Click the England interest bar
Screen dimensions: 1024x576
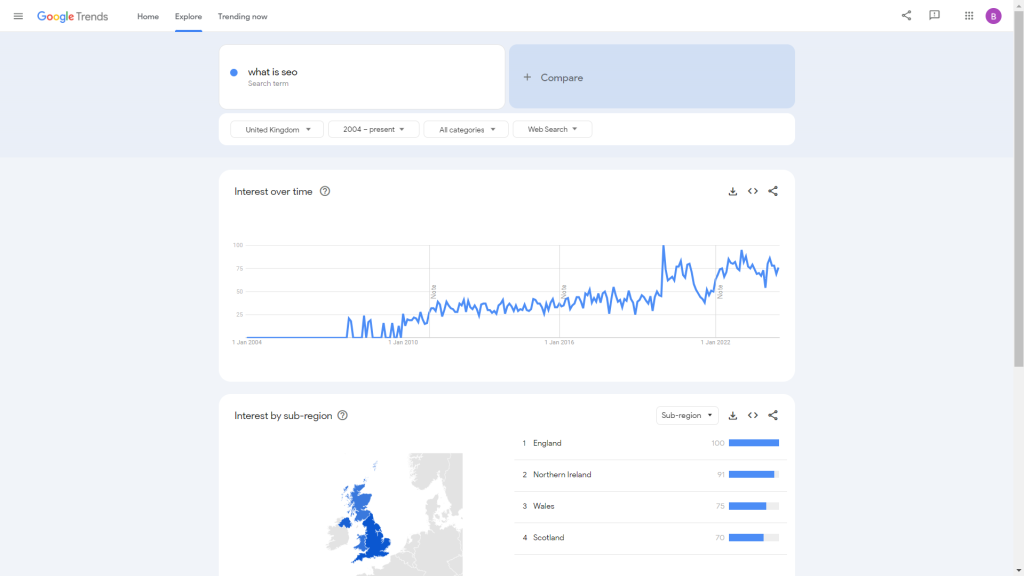point(755,443)
